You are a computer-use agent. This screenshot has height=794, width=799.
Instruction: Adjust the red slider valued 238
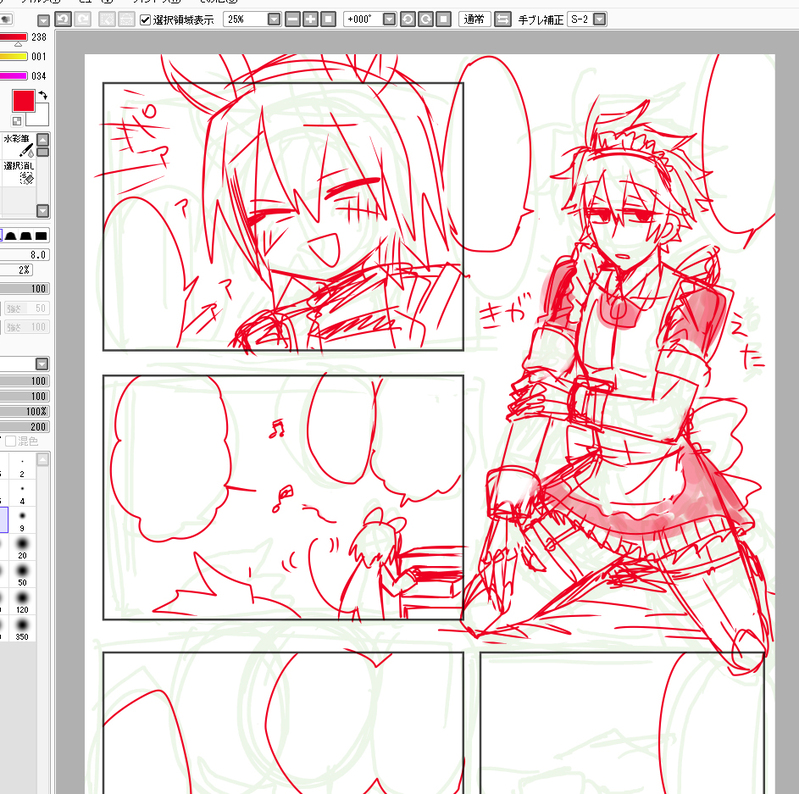point(13,37)
